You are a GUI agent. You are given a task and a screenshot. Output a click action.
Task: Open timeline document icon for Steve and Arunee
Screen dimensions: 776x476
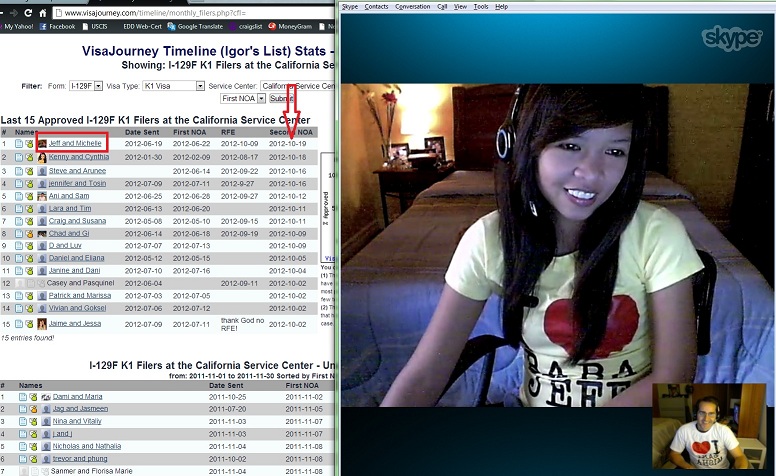click(x=18, y=171)
